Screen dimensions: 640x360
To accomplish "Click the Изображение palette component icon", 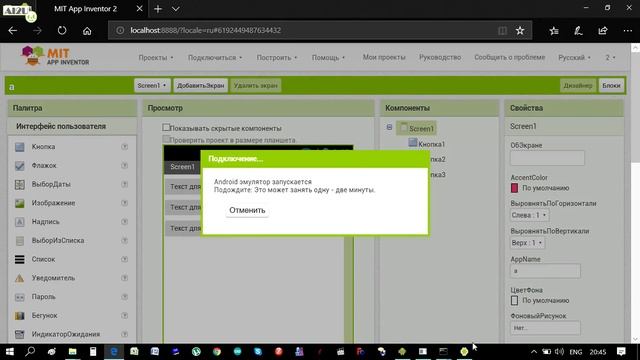I will click(20, 203).
